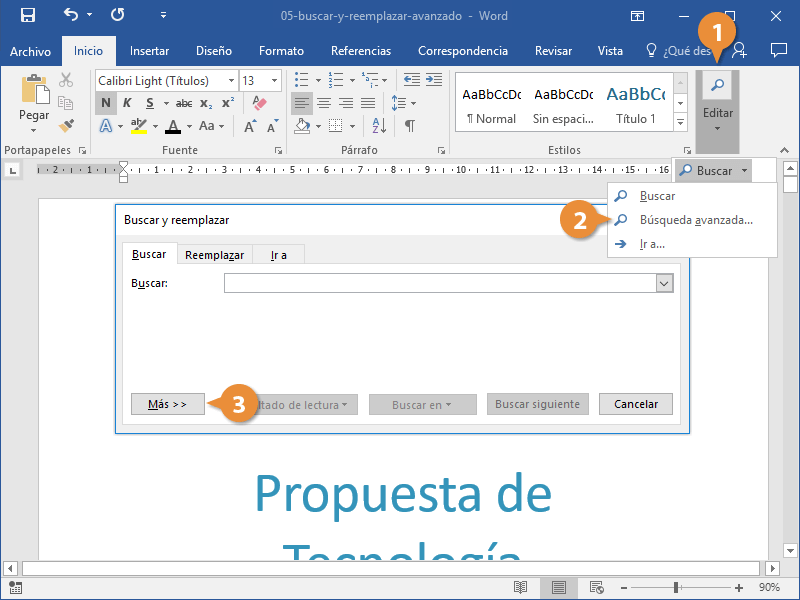Click the Cut scissors icon
The width and height of the screenshot is (800, 600).
click(66, 80)
